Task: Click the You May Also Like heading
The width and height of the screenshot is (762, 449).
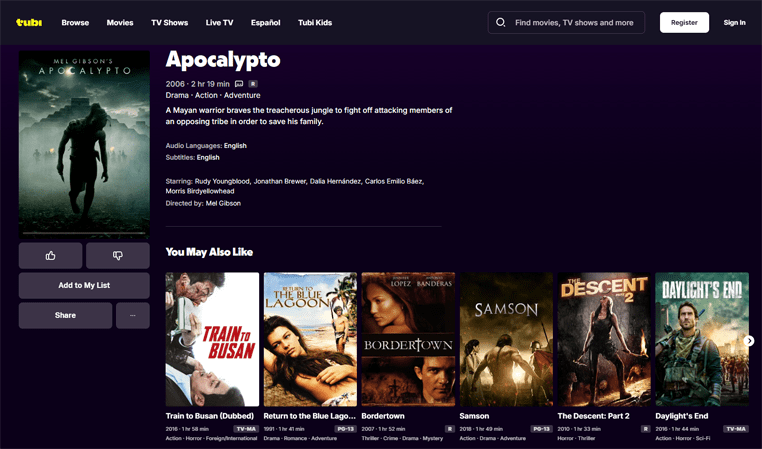Action: 209,252
